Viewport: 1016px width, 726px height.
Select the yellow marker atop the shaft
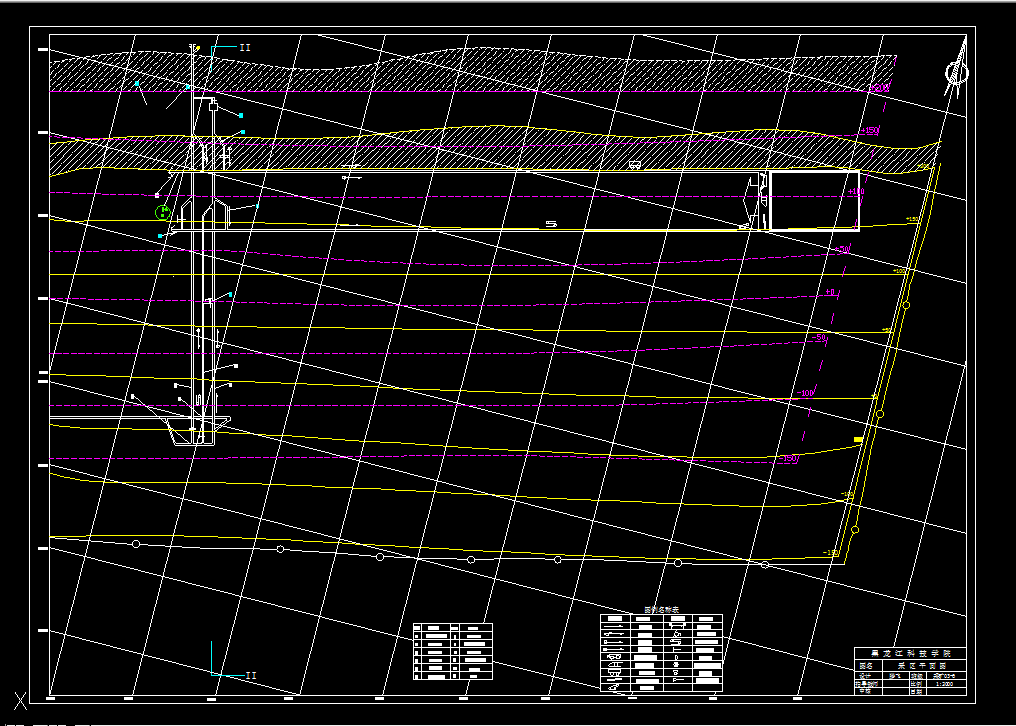[198, 47]
